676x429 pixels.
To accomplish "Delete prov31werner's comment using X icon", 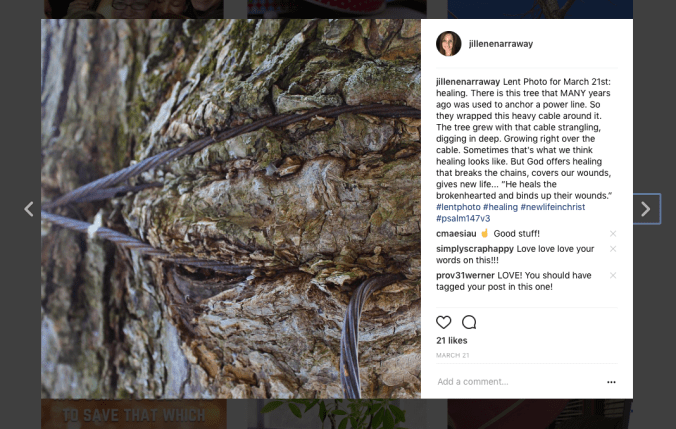I will (x=613, y=275).
